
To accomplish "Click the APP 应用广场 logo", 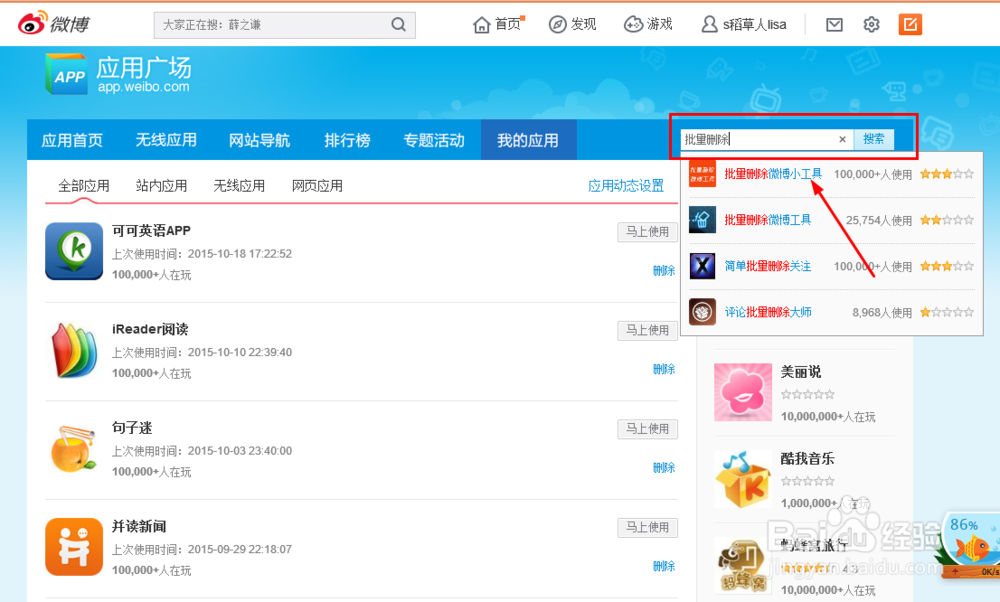I will 118,75.
